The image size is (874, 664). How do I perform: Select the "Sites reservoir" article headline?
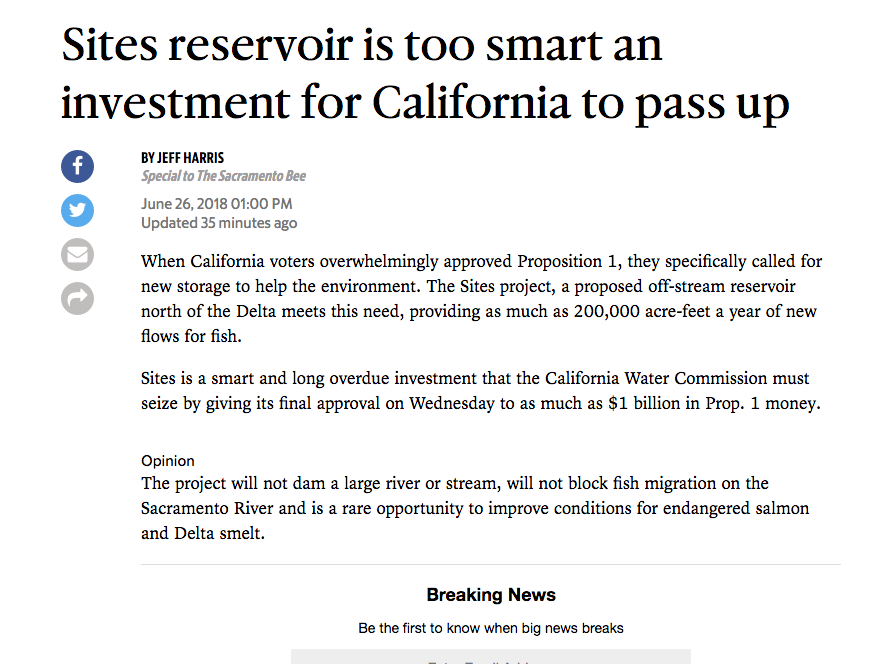pos(425,74)
